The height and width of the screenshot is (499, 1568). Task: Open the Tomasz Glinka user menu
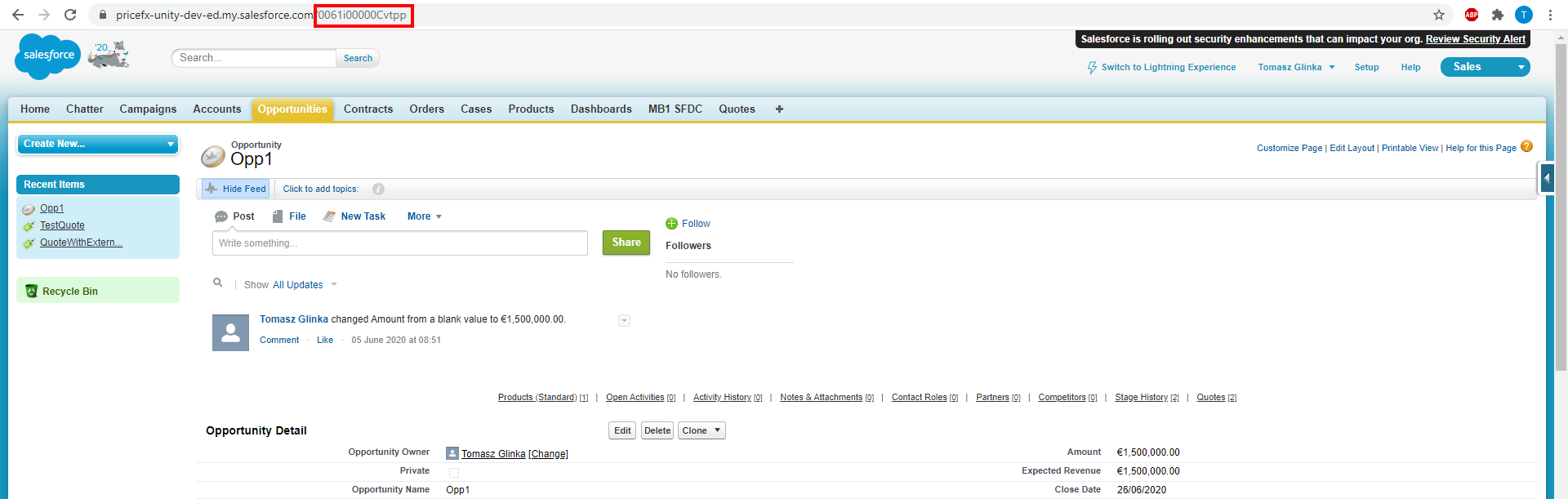tap(1296, 67)
